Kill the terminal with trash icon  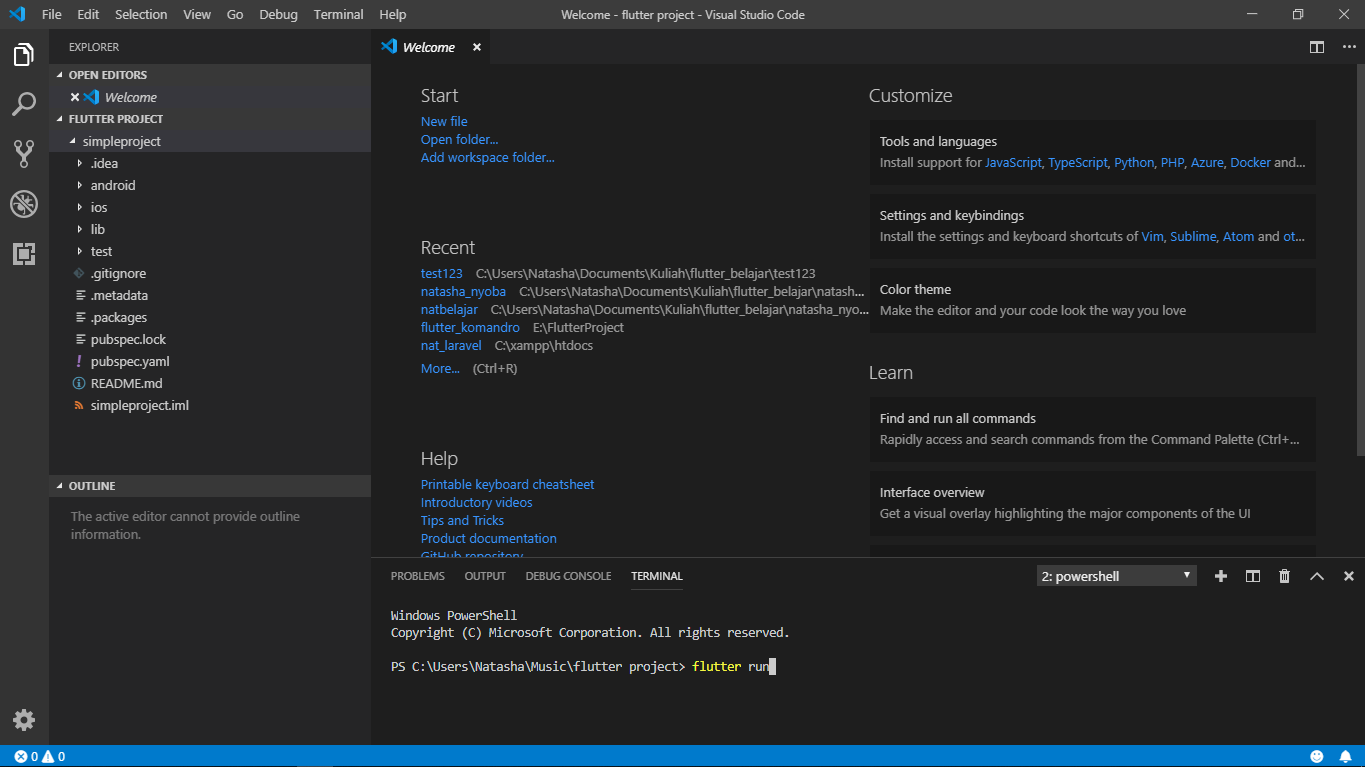coord(1285,576)
